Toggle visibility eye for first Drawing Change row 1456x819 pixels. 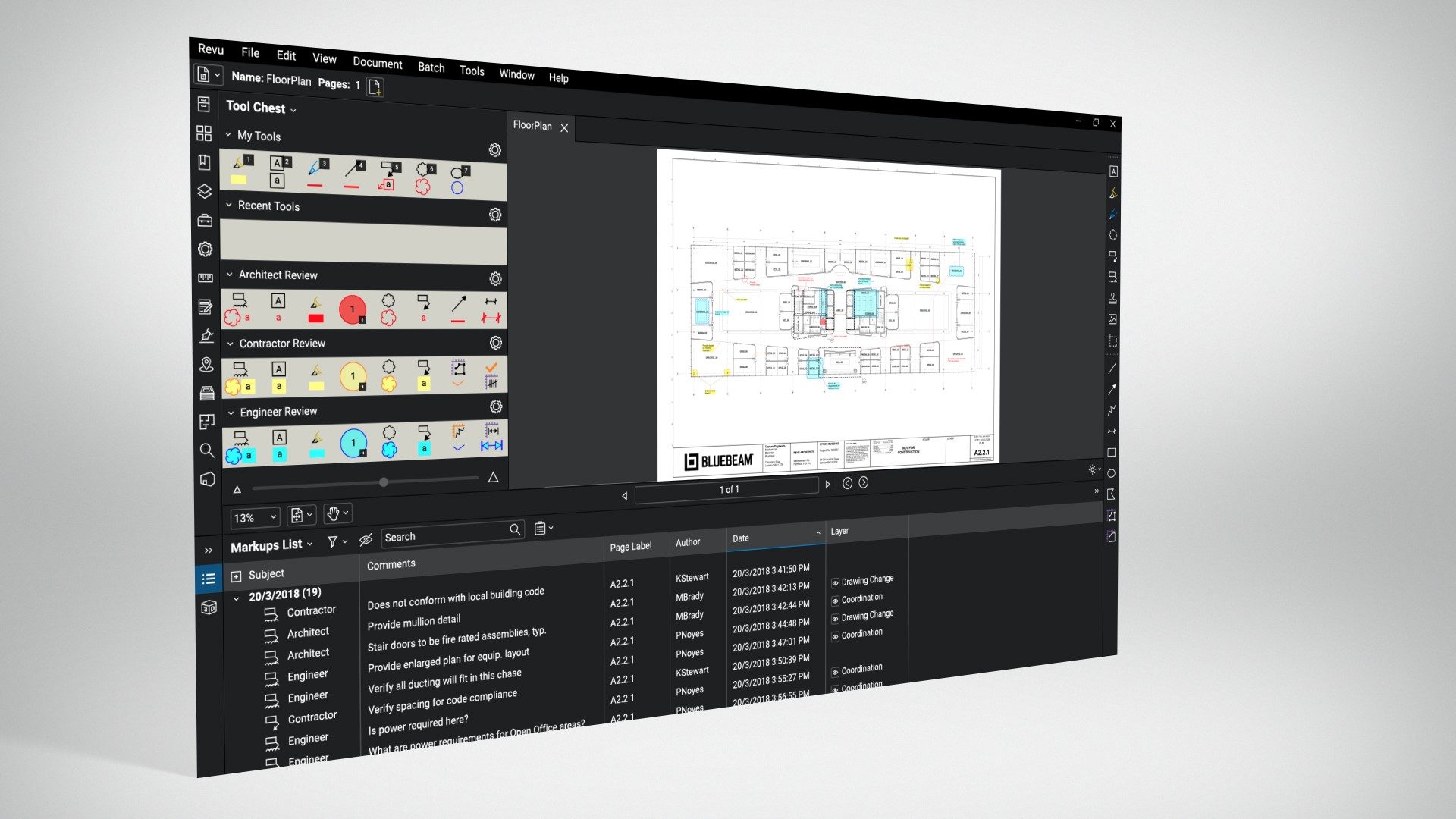click(x=835, y=583)
